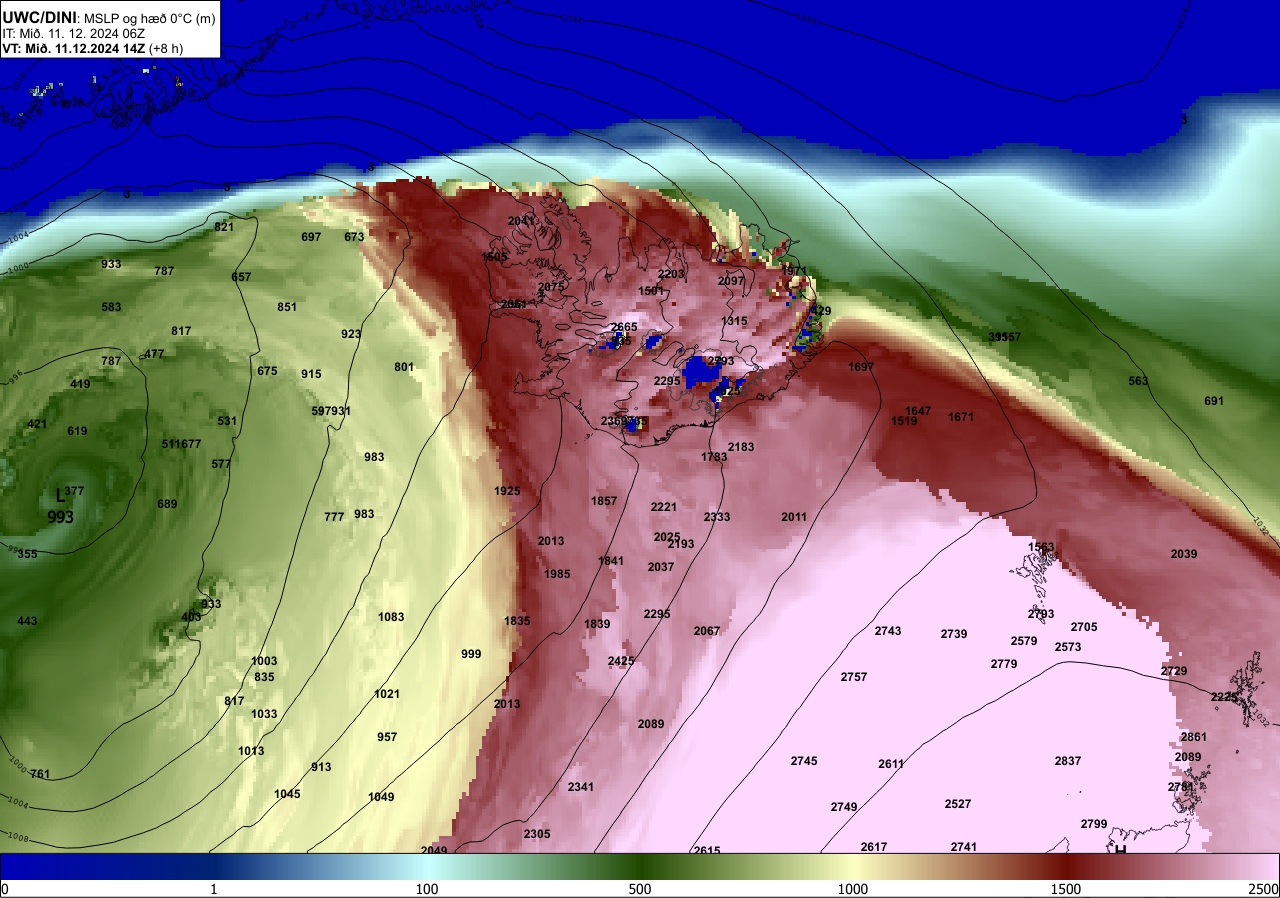
Task: Click the height value 2757
Action: [x=854, y=677]
